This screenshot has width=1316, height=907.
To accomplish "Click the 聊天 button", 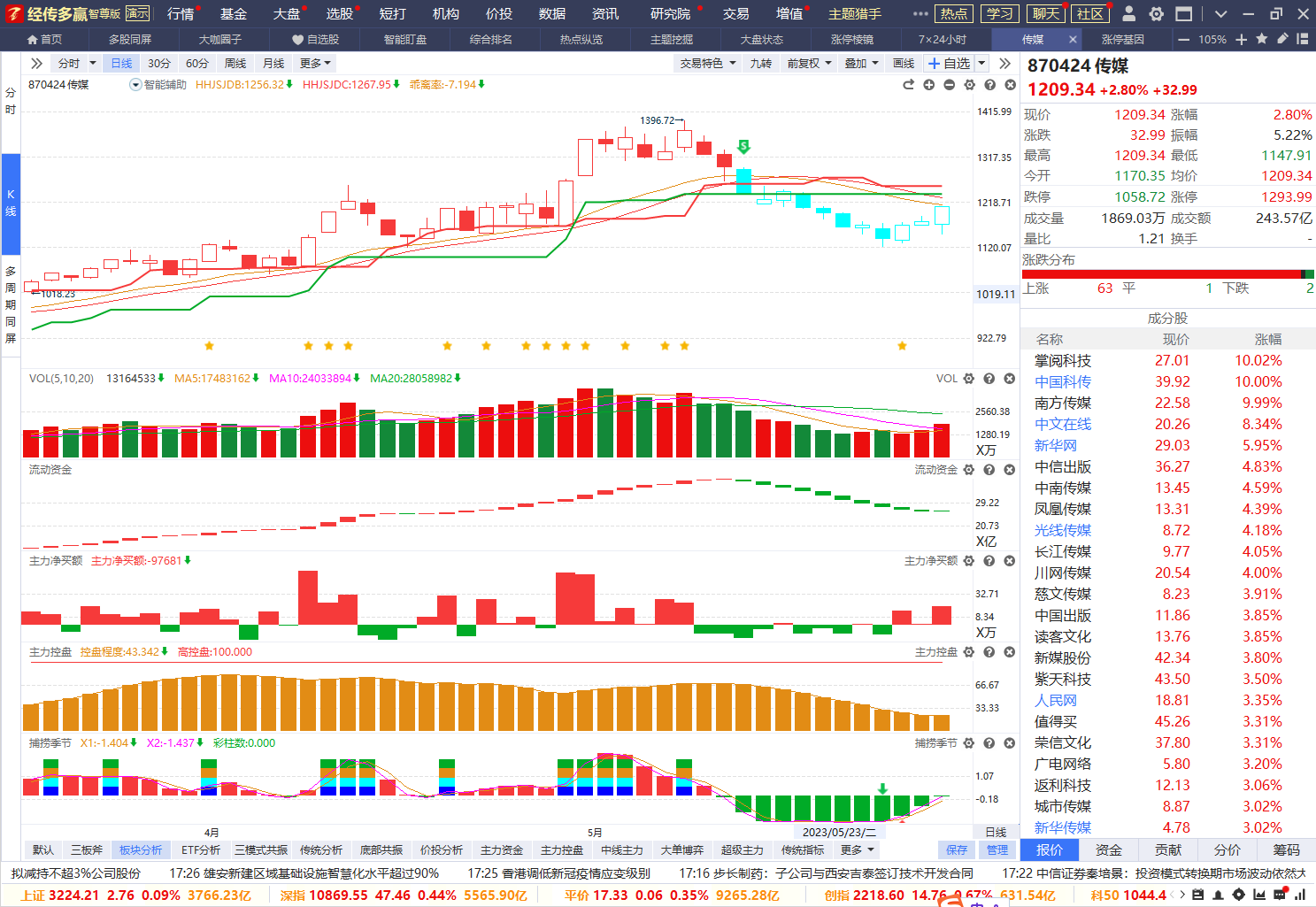I will click(x=1046, y=13).
